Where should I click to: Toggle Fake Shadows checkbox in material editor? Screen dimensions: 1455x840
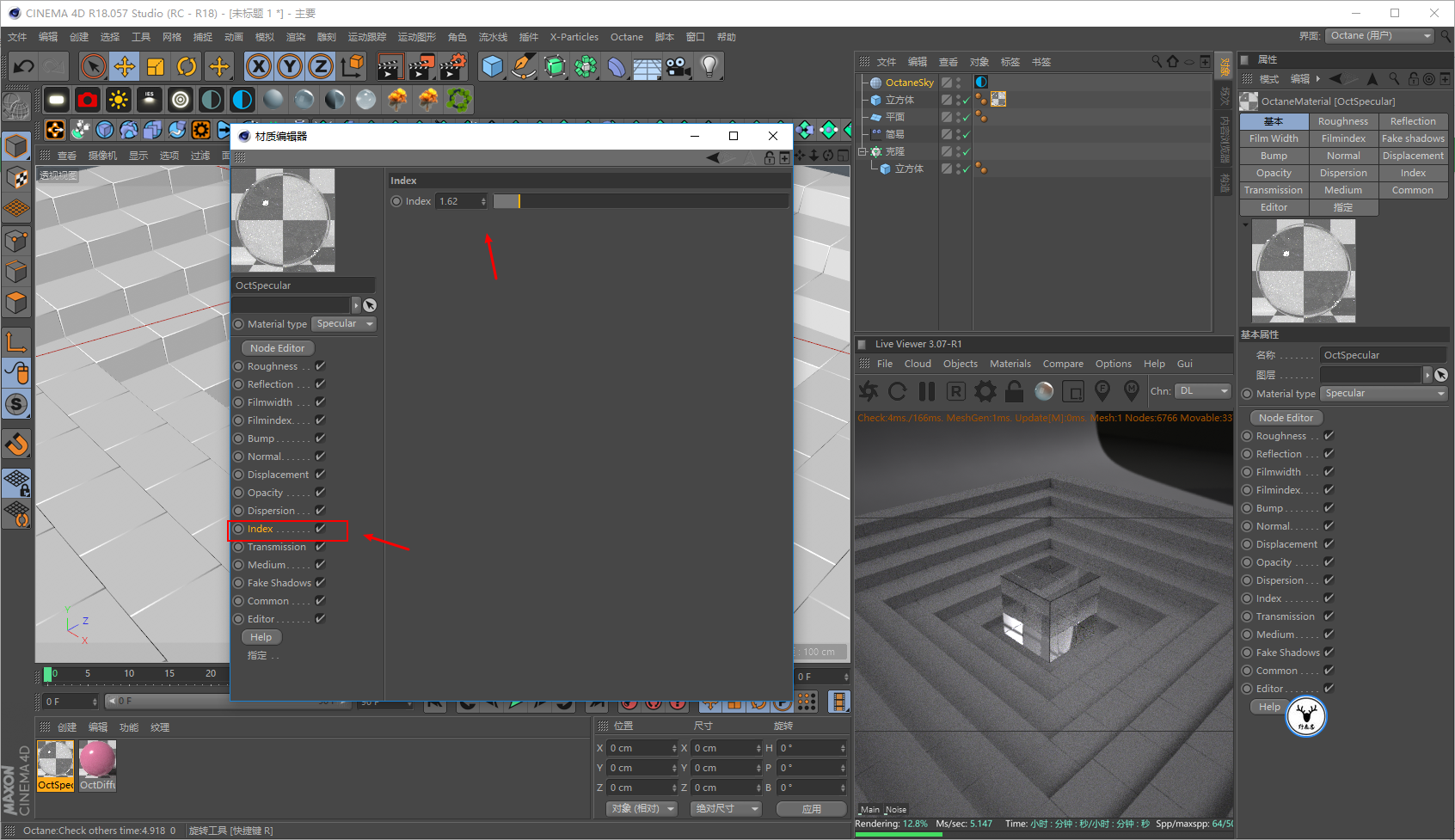tap(321, 582)
